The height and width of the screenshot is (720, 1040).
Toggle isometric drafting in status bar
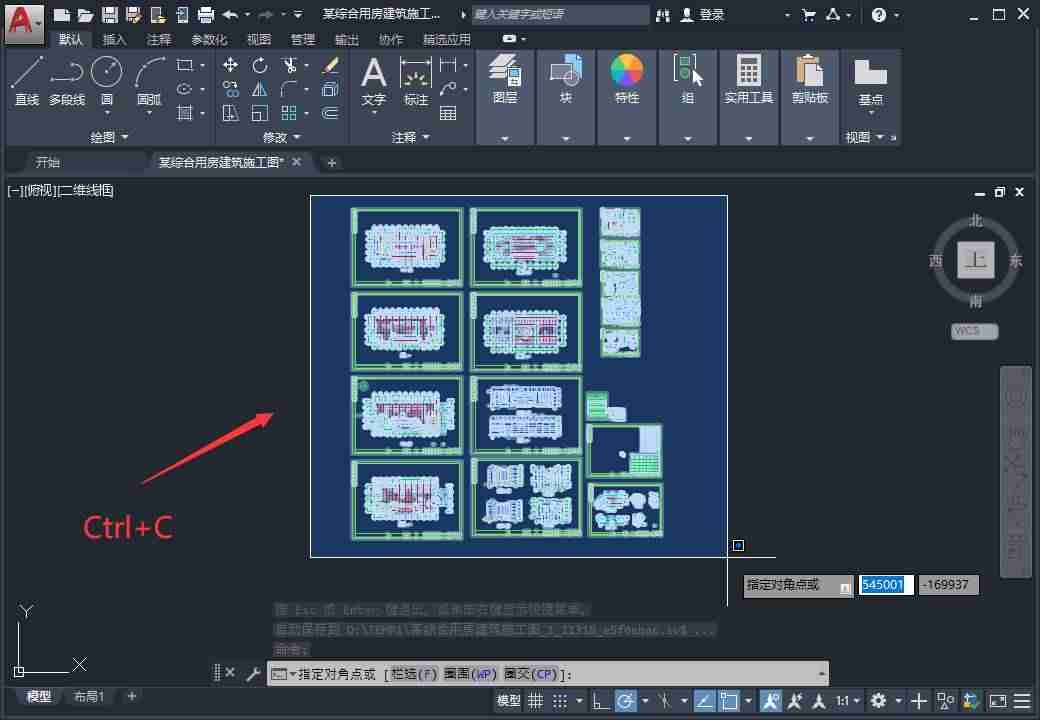665,701
